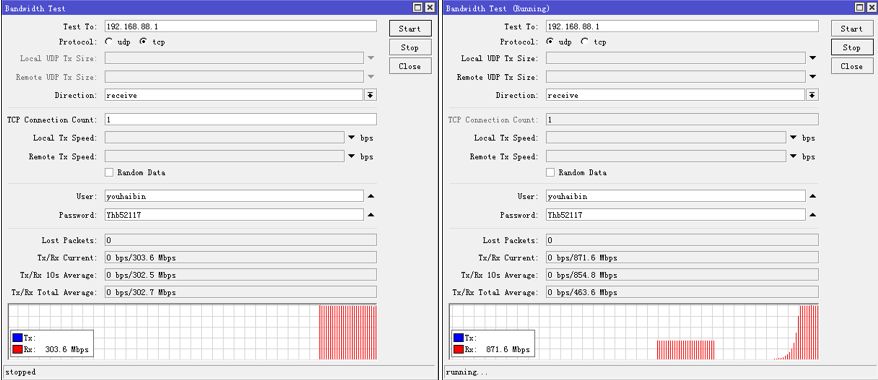Click Test To address field in running window
878x380 pixels.
click(682, 26)
